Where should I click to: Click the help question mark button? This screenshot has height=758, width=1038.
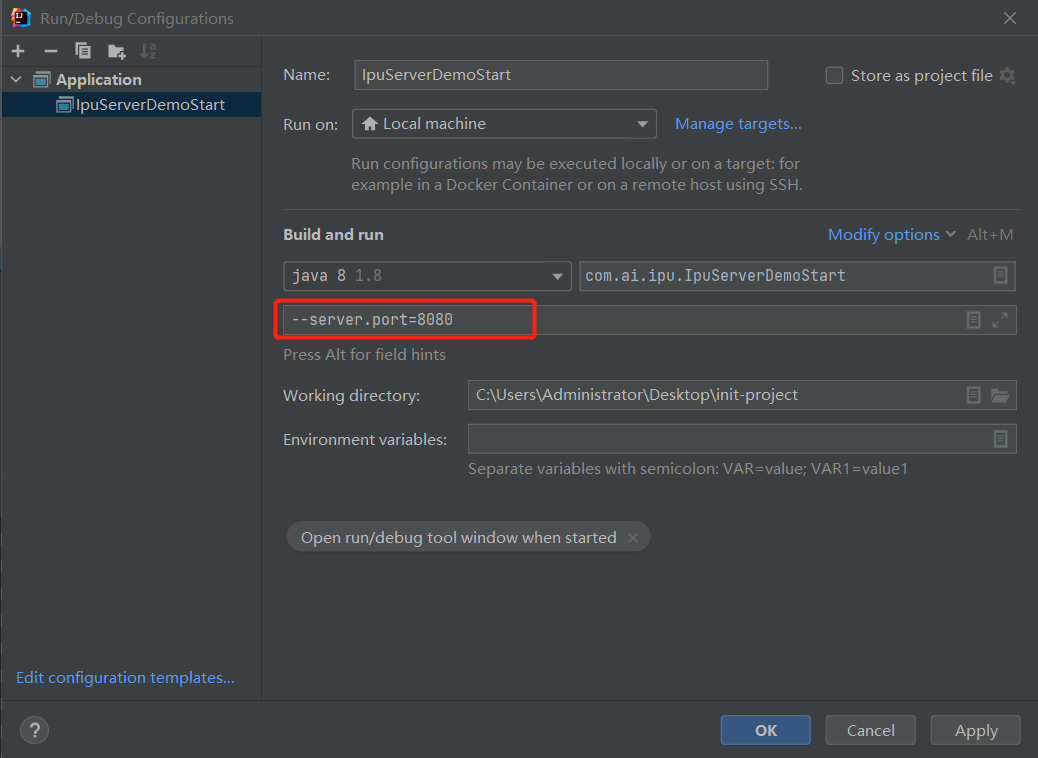click(x=34, y=730)
